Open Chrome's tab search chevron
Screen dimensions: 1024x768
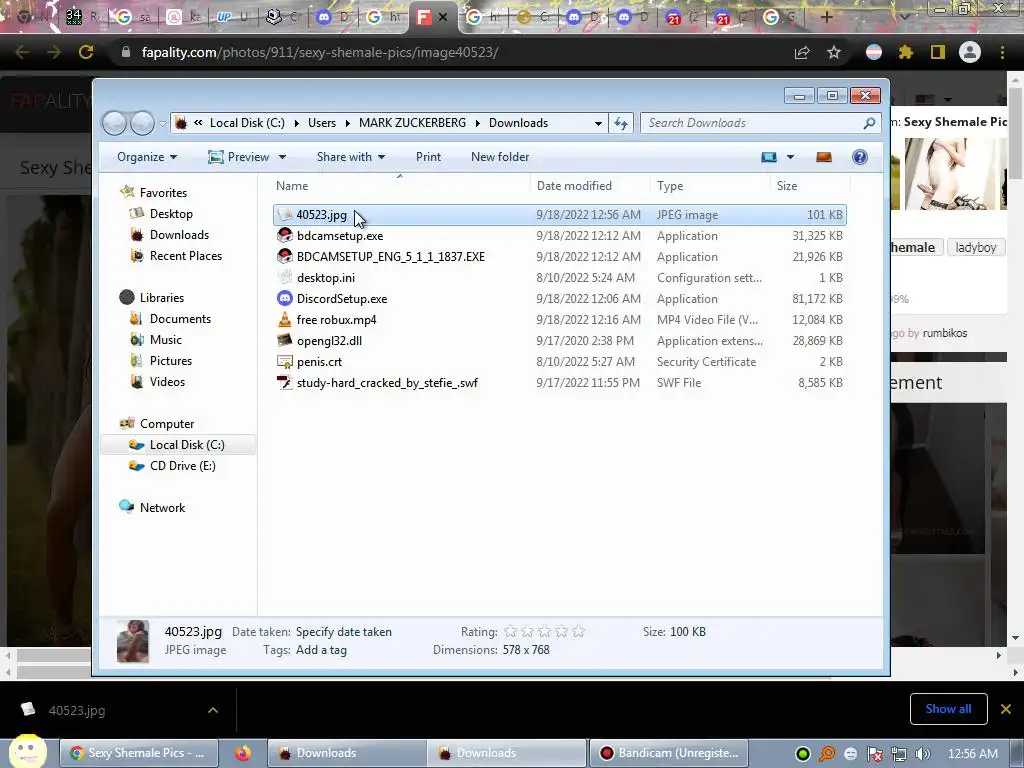(904, 17)
